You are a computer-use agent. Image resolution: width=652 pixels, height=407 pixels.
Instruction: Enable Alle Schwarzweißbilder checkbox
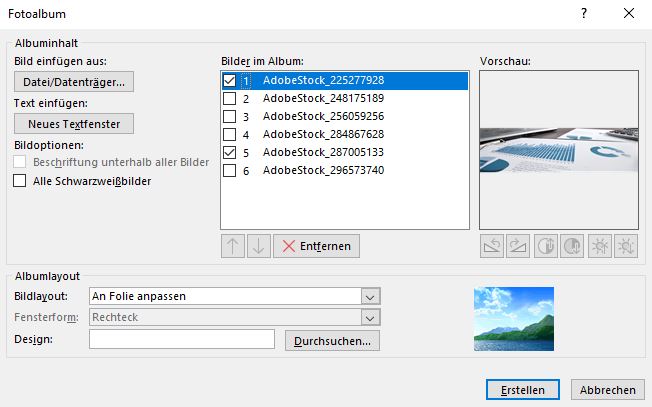(x=20, y=181)
